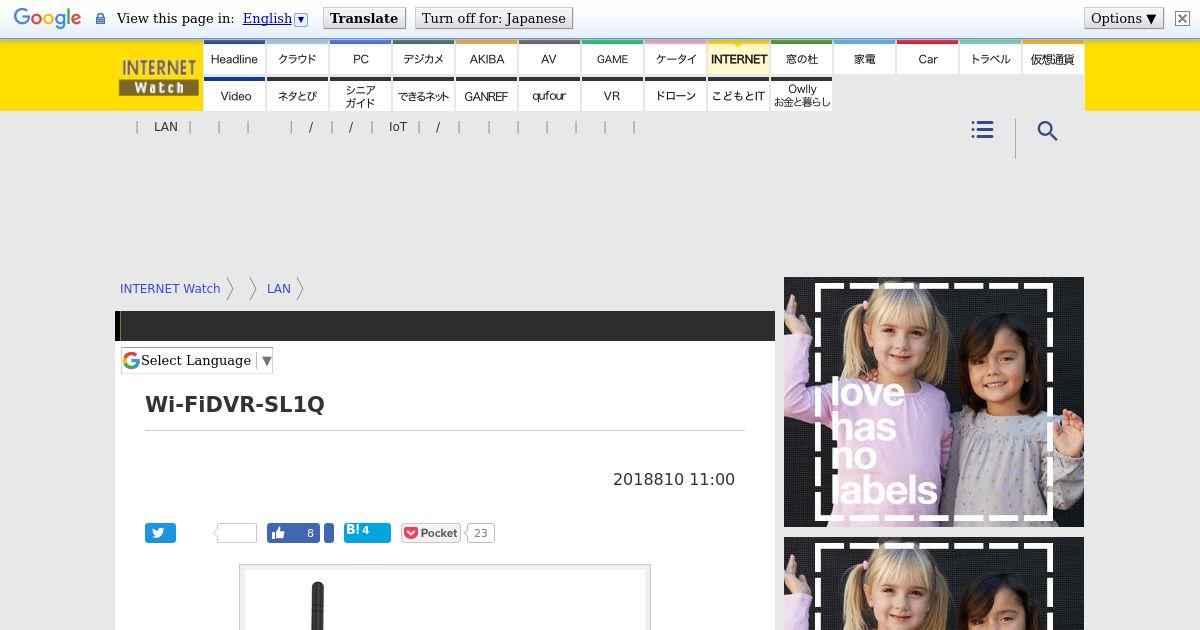The height and width of the screenshot is (630, 1200).
Task: Click Turn off for: Japanese
Action: pos(494,18)
